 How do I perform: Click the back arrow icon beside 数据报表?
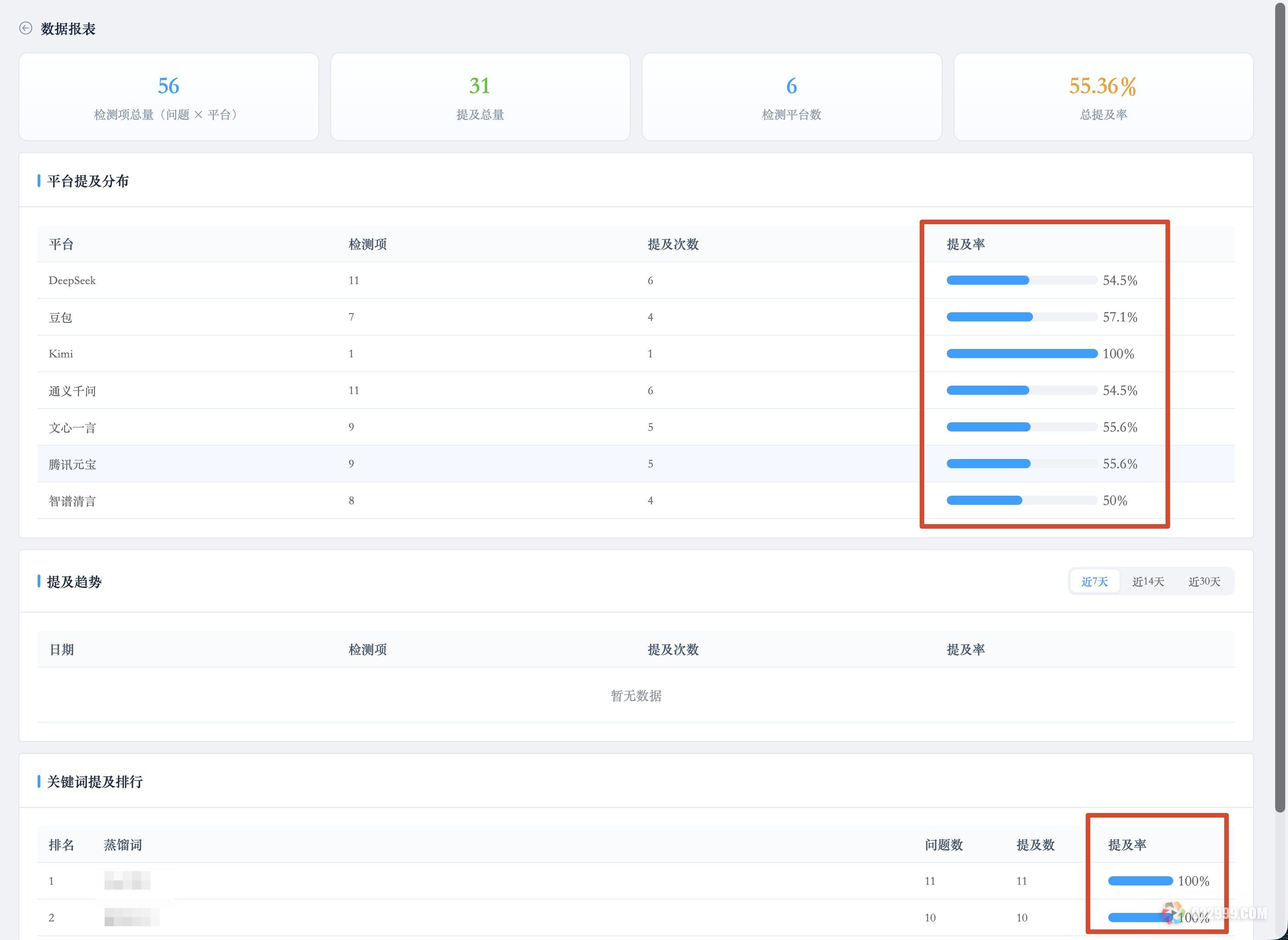pos(26,28)
